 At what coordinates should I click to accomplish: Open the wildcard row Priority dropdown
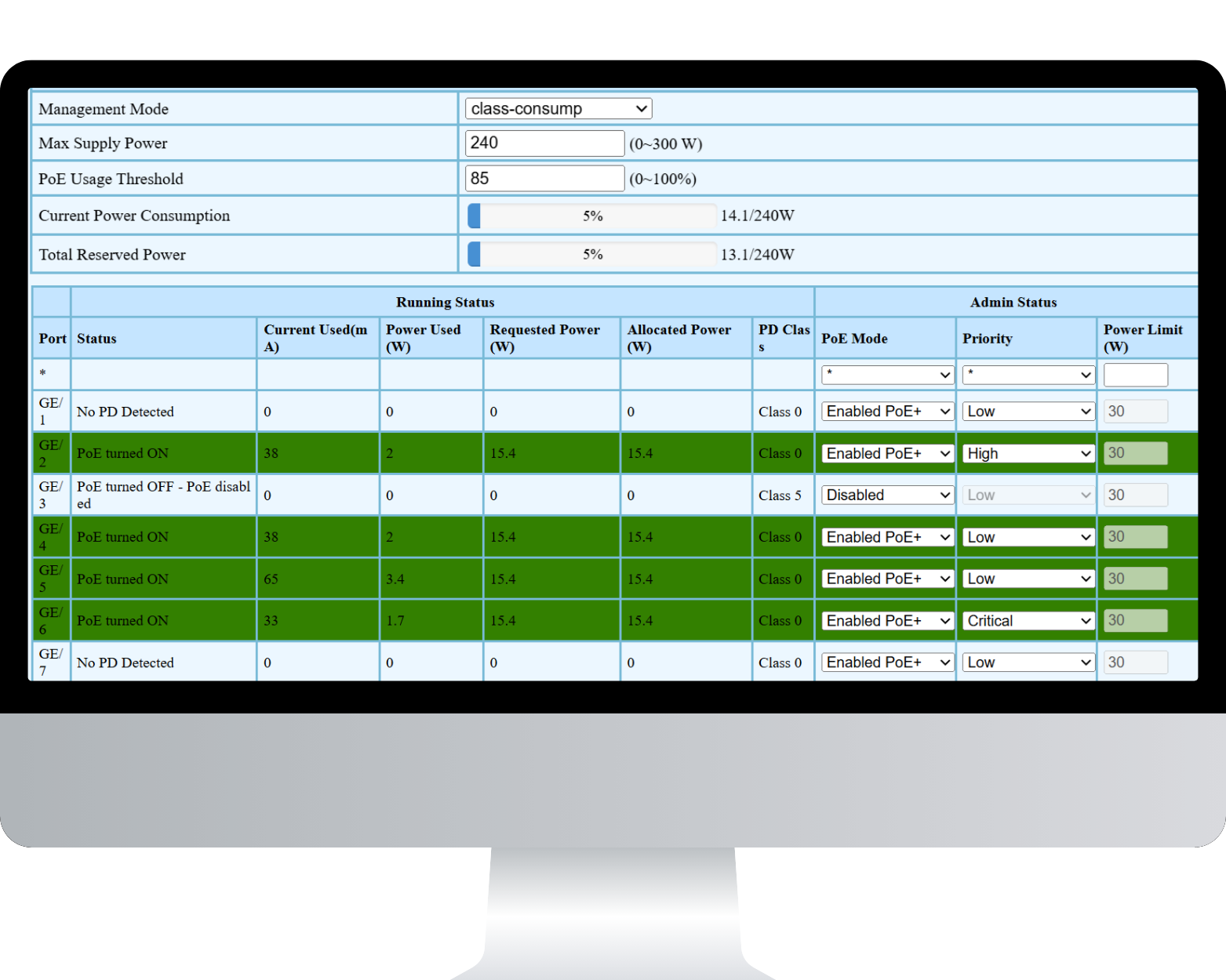coord(1028,375)
